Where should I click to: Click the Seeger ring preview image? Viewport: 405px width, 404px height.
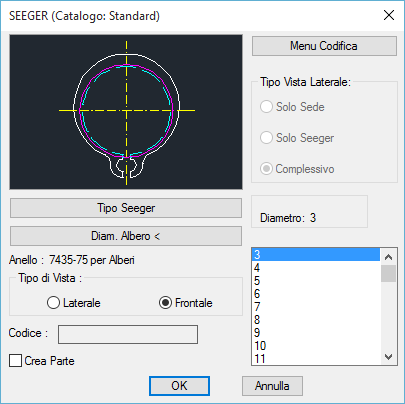(126, 112)
